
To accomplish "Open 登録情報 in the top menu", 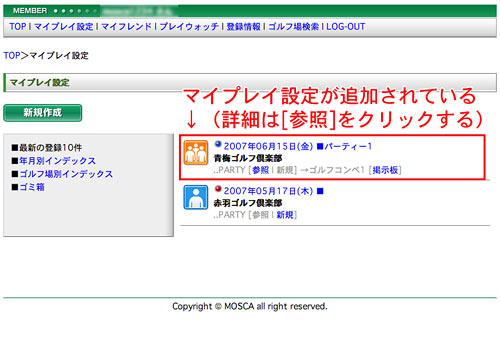I will tap(243, 27).
